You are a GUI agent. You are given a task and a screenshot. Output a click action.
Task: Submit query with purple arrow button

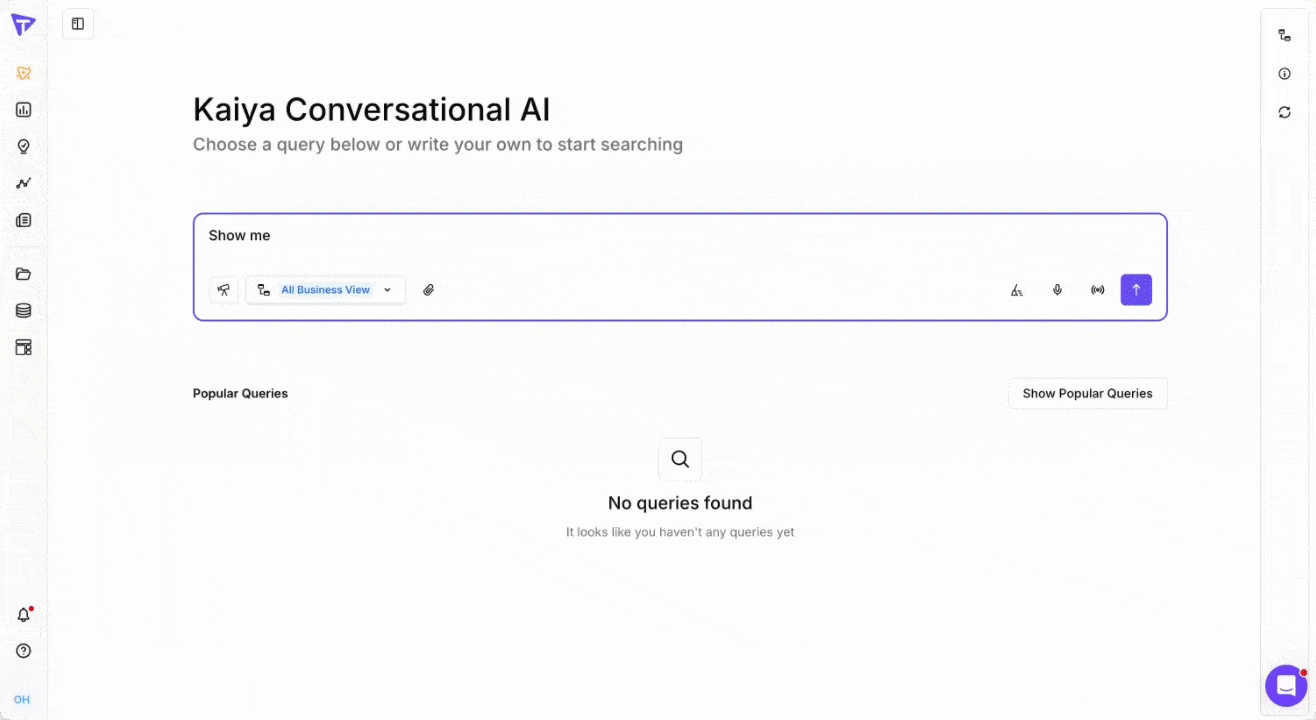1136,290
